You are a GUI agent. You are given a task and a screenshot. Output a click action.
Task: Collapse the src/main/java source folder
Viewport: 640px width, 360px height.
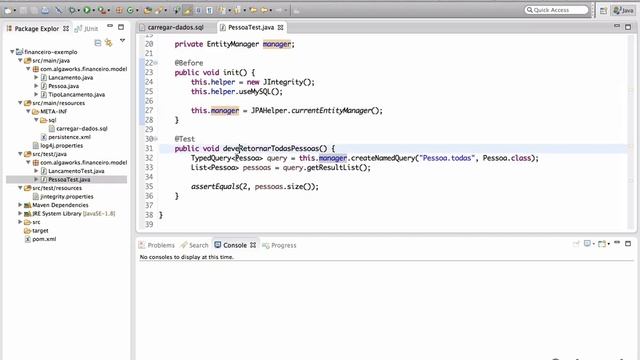pyautogui.click(x=20, y=60)
